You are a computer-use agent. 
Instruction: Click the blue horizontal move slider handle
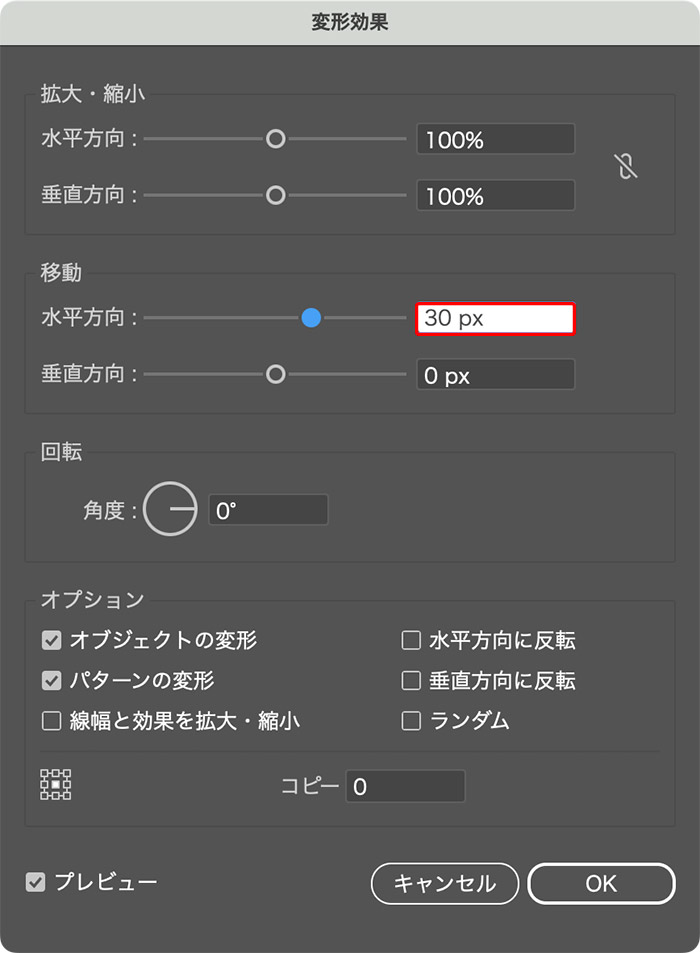click(x=311, y=318)
